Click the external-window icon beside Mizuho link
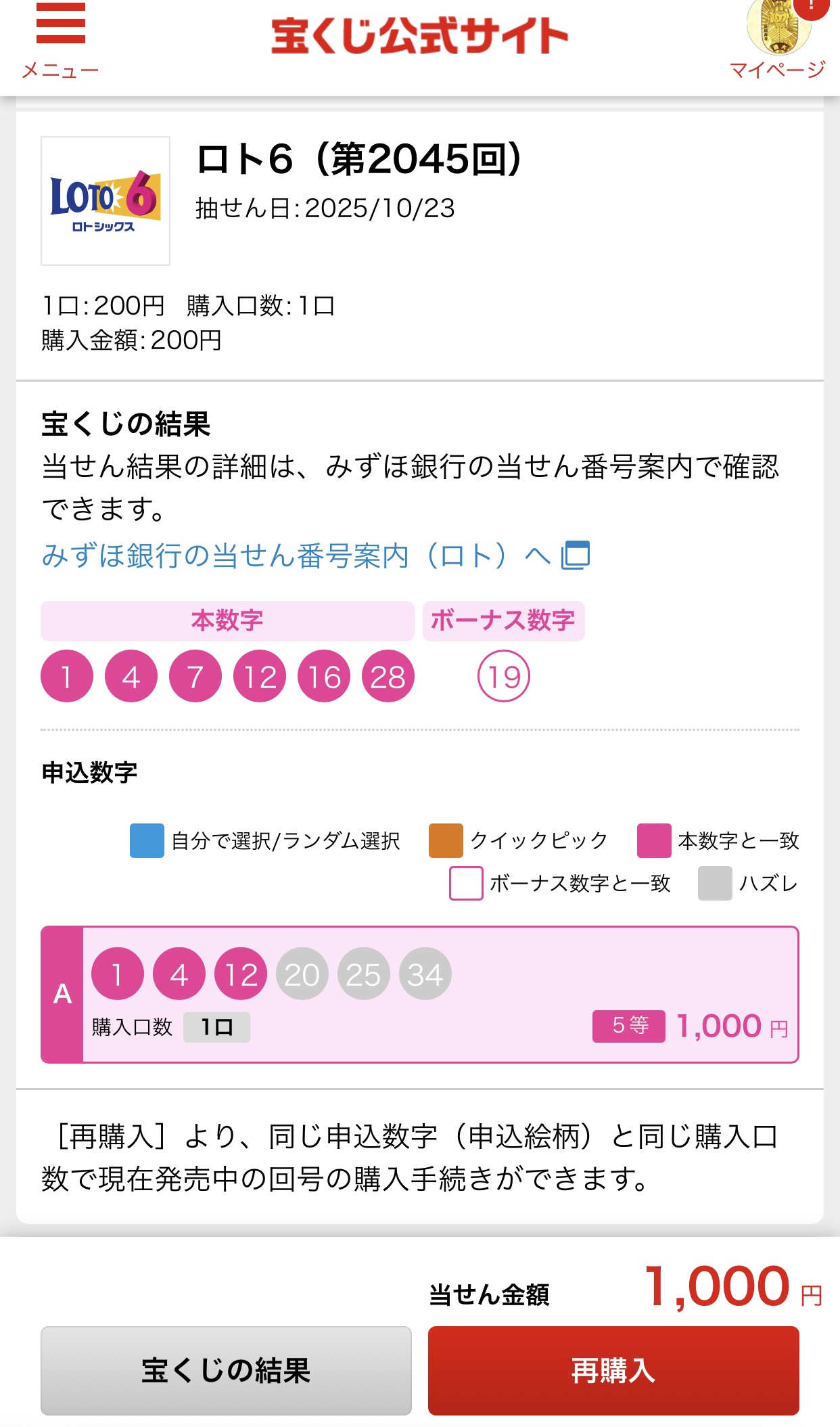 point(576,556)
